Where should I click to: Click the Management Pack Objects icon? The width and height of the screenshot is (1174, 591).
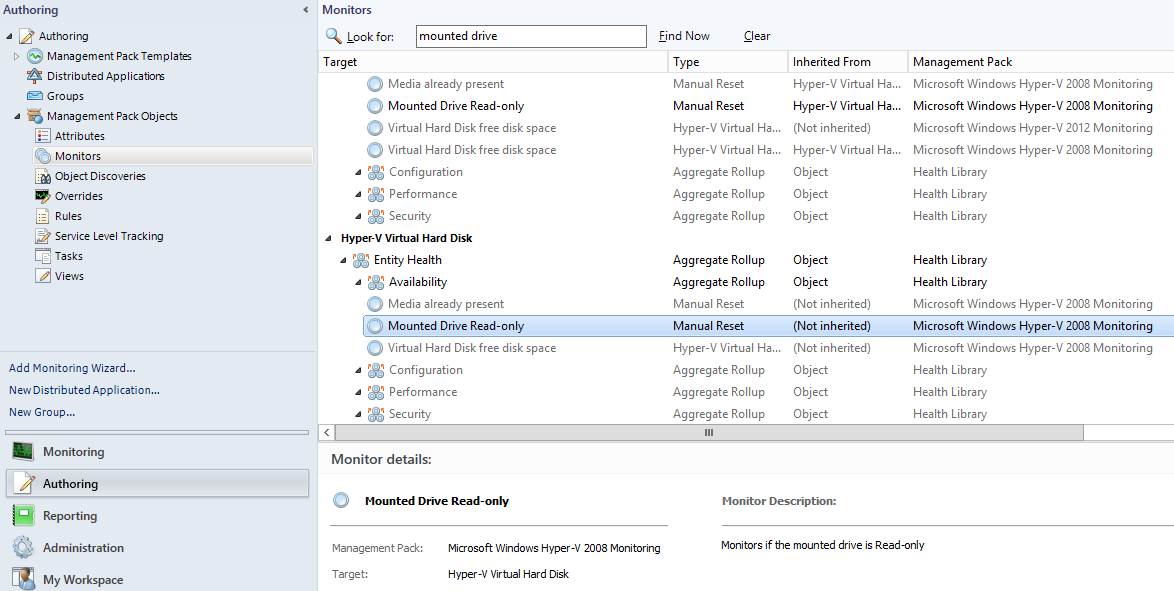click(34, 116)
